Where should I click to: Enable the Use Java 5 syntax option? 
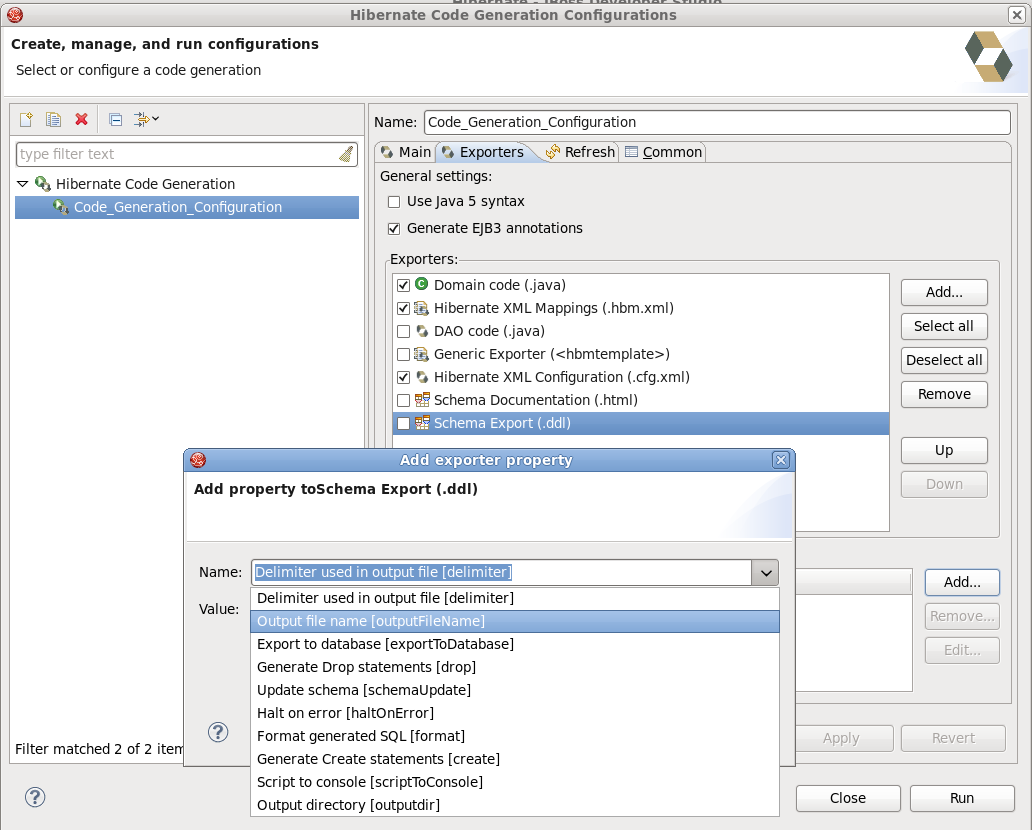pyautogui.click(x=394, y=201)
